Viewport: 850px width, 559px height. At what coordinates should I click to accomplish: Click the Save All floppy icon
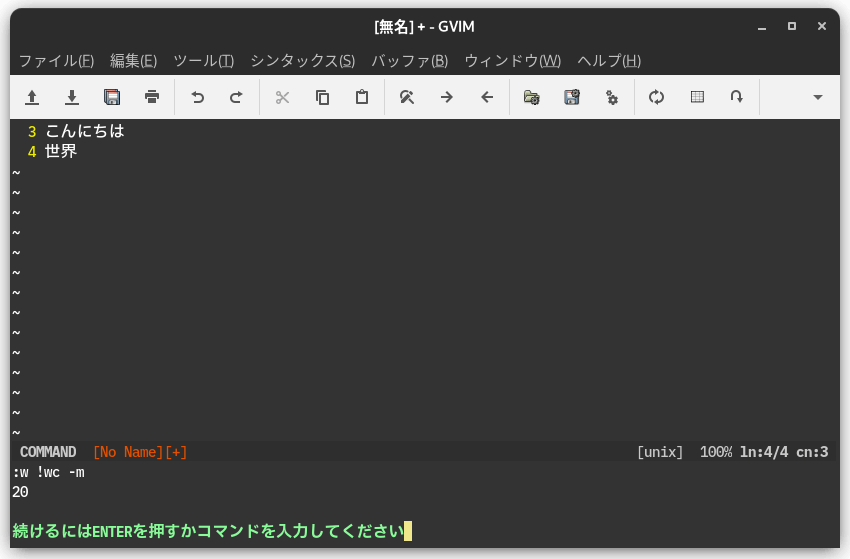click(112, 97)
